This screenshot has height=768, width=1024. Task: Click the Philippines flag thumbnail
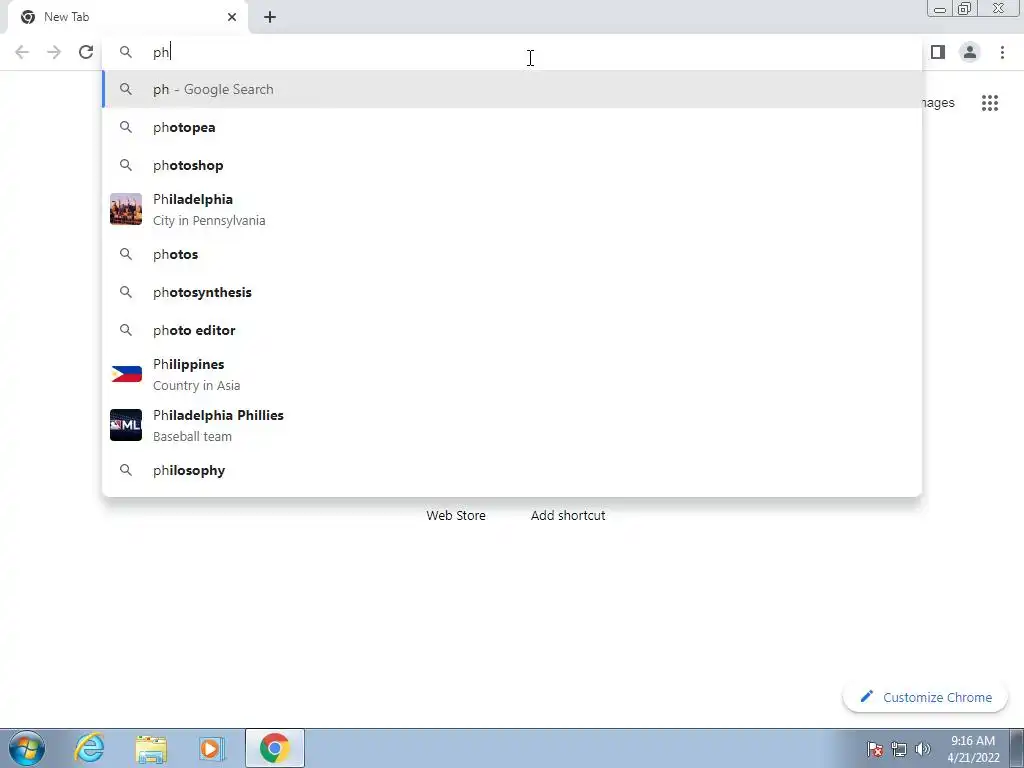click(x=126, y=374)
